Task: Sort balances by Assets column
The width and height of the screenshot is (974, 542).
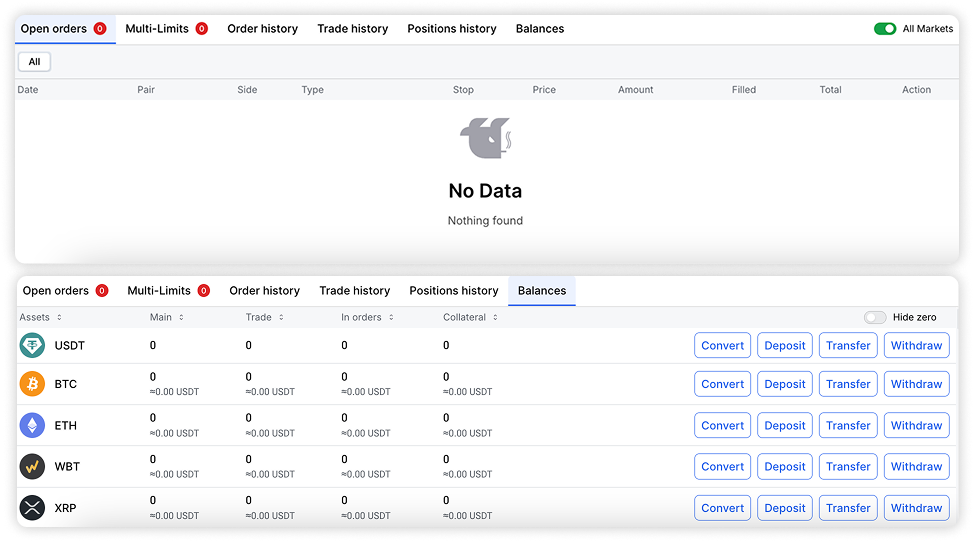Action: 40,318
